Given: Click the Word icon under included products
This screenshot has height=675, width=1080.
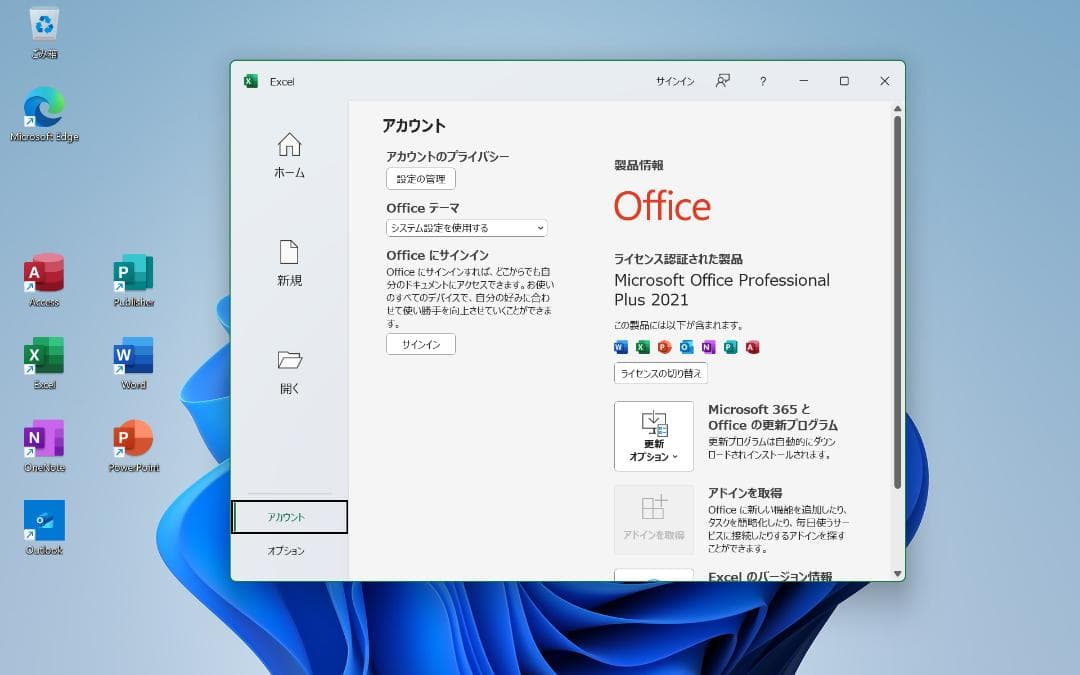Looking at the screenshot, I should point(621,347).
